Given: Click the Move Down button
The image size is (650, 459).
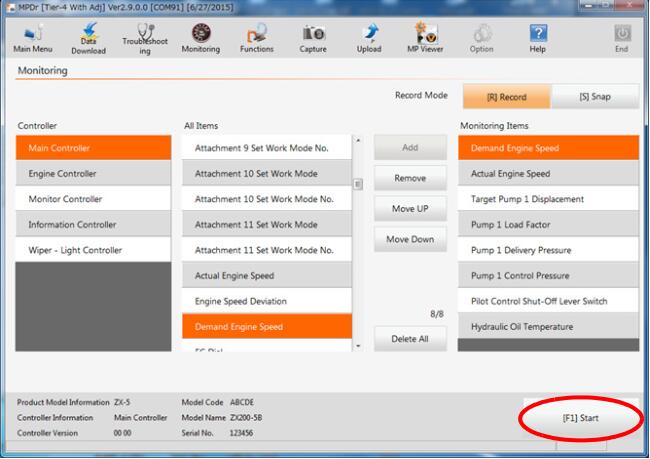Looking at the screenshot, I should pos(410,240).
